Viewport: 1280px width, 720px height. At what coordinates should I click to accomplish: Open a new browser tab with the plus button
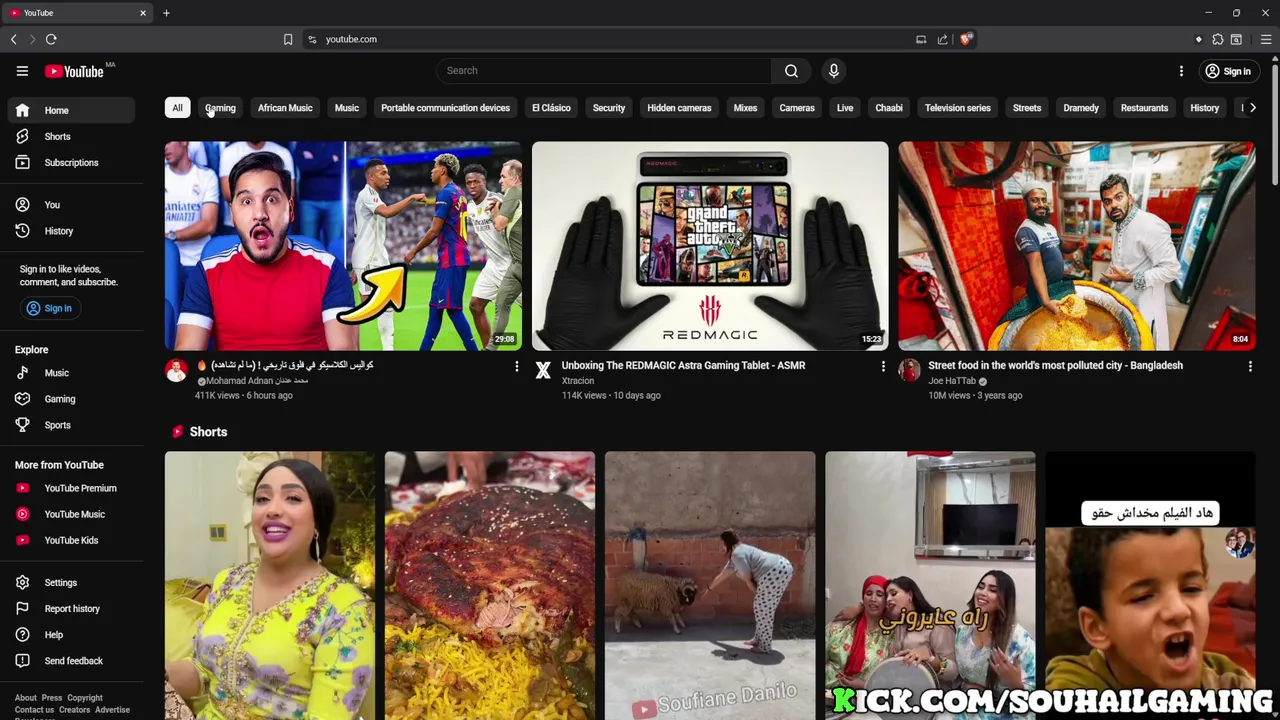click(x=166, y=13)
